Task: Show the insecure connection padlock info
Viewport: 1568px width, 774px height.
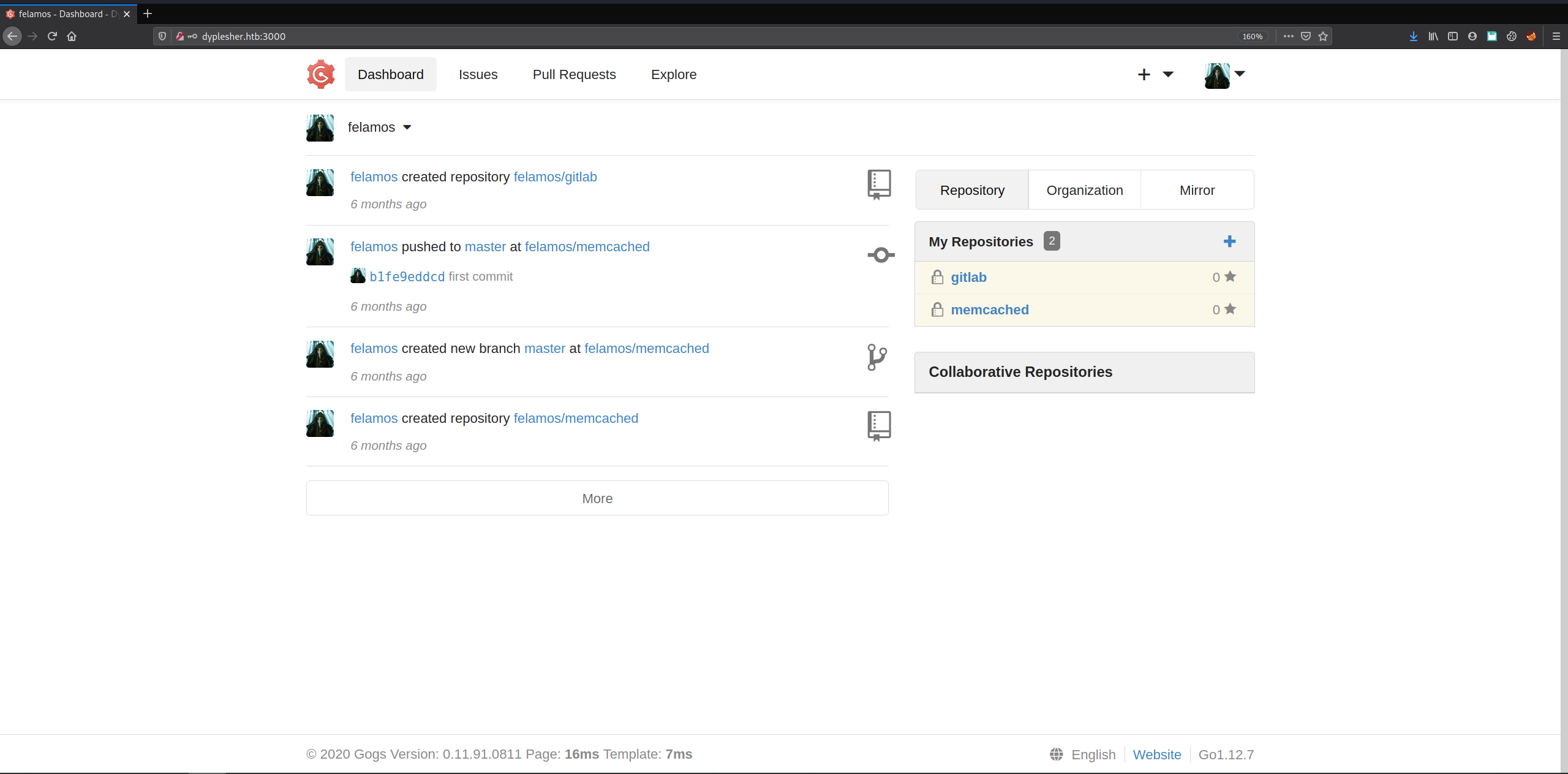Action: click(180, 36)
